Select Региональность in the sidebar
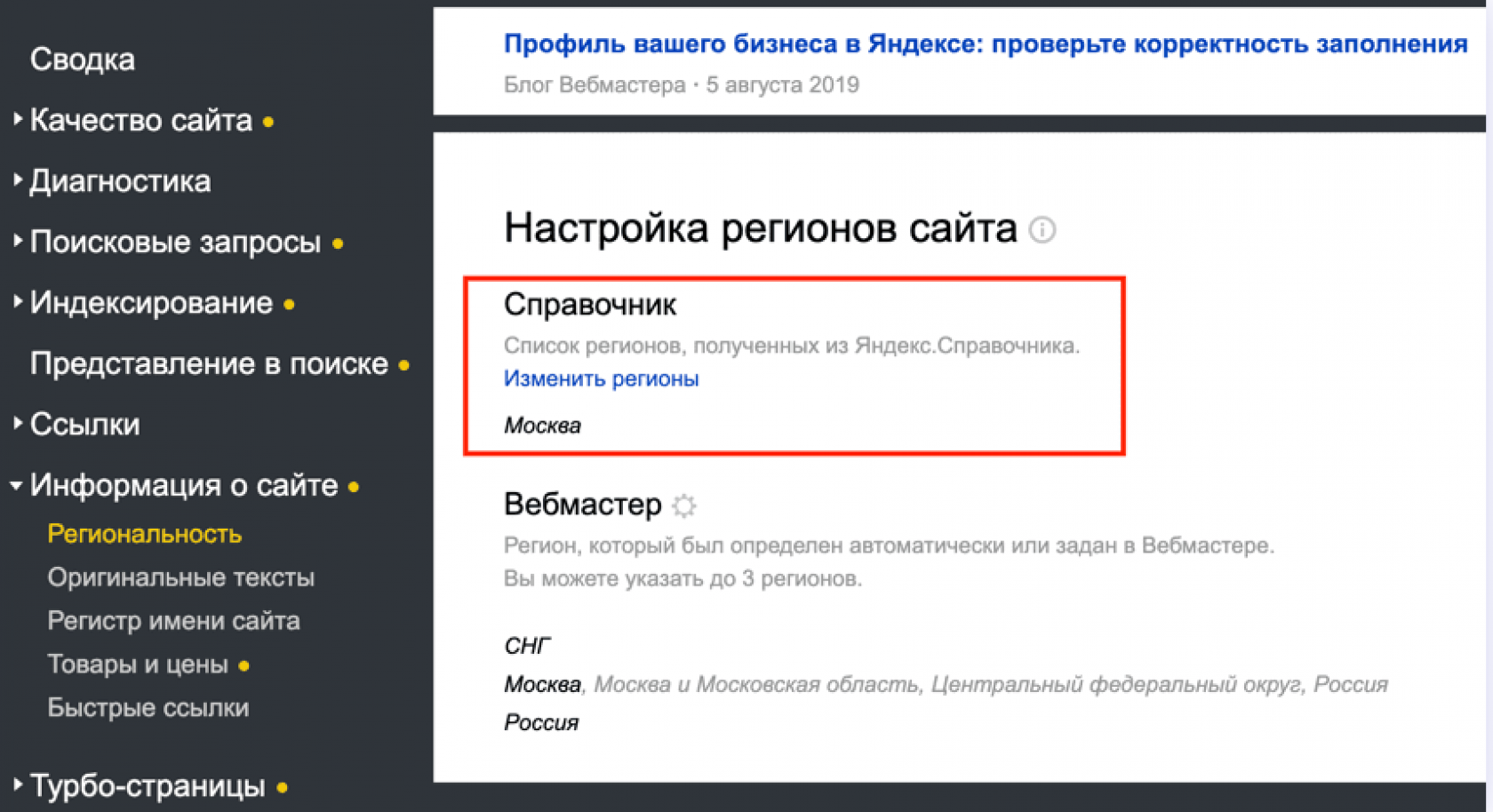The width and height of the screenshot is (1493, 812). click(x=144, y=534)
